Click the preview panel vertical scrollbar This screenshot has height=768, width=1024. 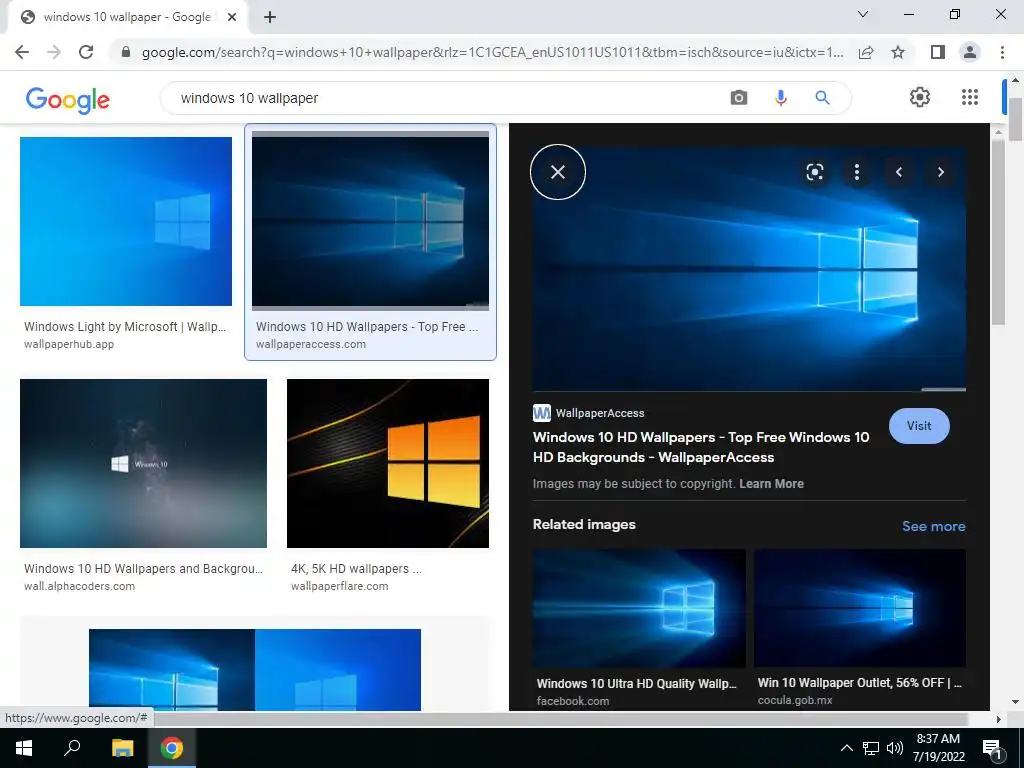tap(998, 232)
